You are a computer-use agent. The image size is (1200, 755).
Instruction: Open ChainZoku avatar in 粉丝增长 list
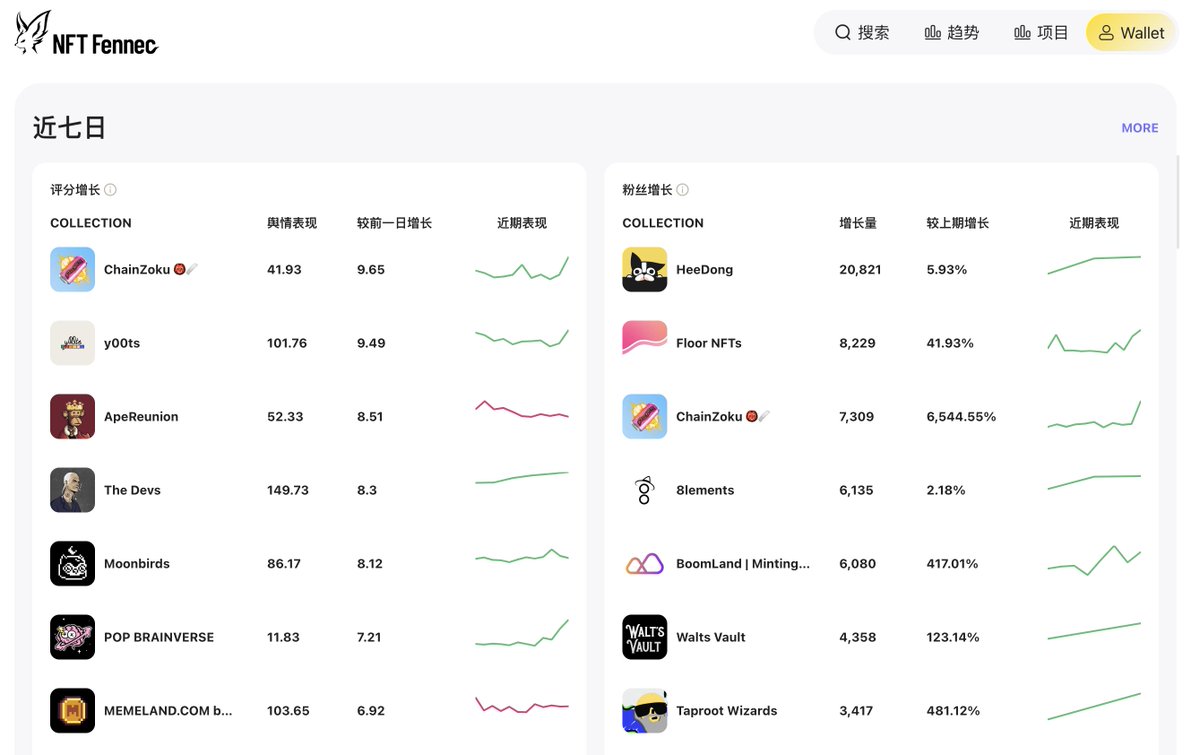(x=644, y=417)
